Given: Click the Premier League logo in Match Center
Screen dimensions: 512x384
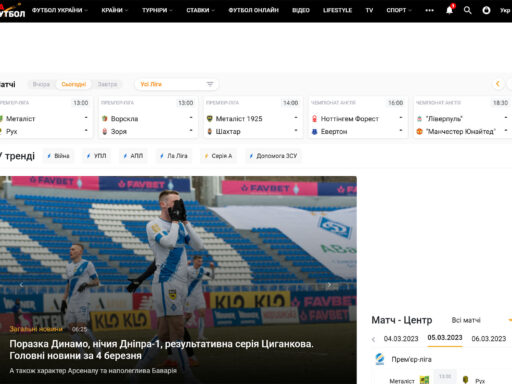Looking at the screenshot, I should [380, 359].
